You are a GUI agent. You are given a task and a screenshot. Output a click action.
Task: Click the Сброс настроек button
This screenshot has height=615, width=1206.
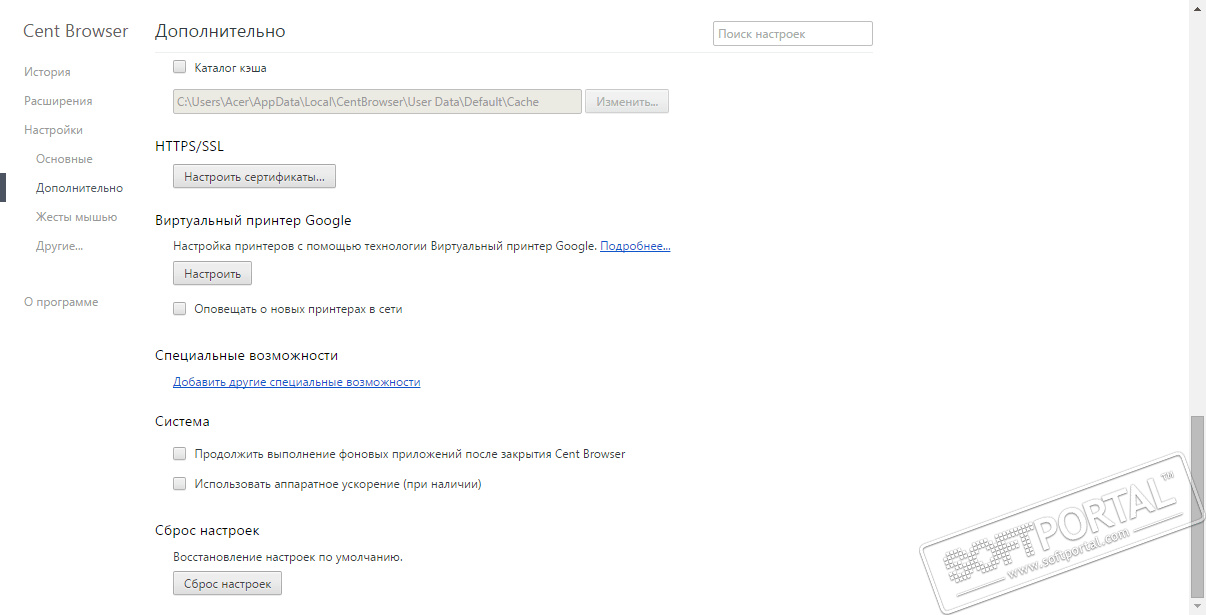pos(227,584)
